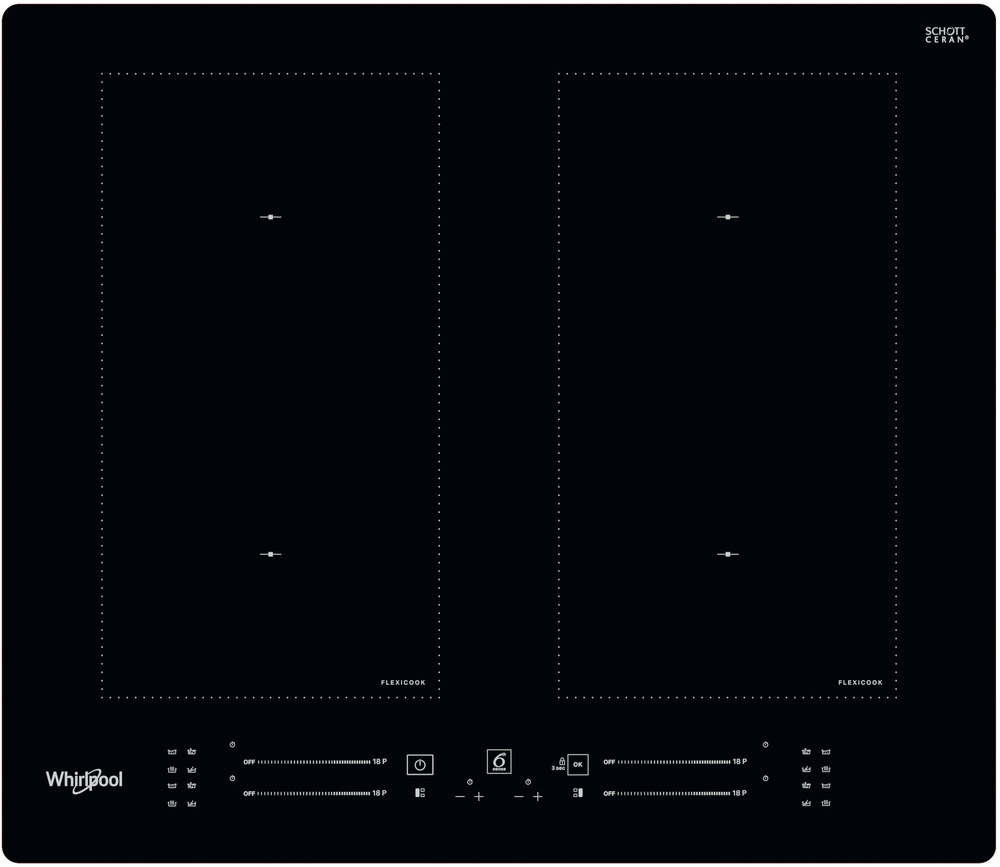Screen dimensions: 1000x867
Task: Tap the right plus touch control
Action: pos(538,796)
